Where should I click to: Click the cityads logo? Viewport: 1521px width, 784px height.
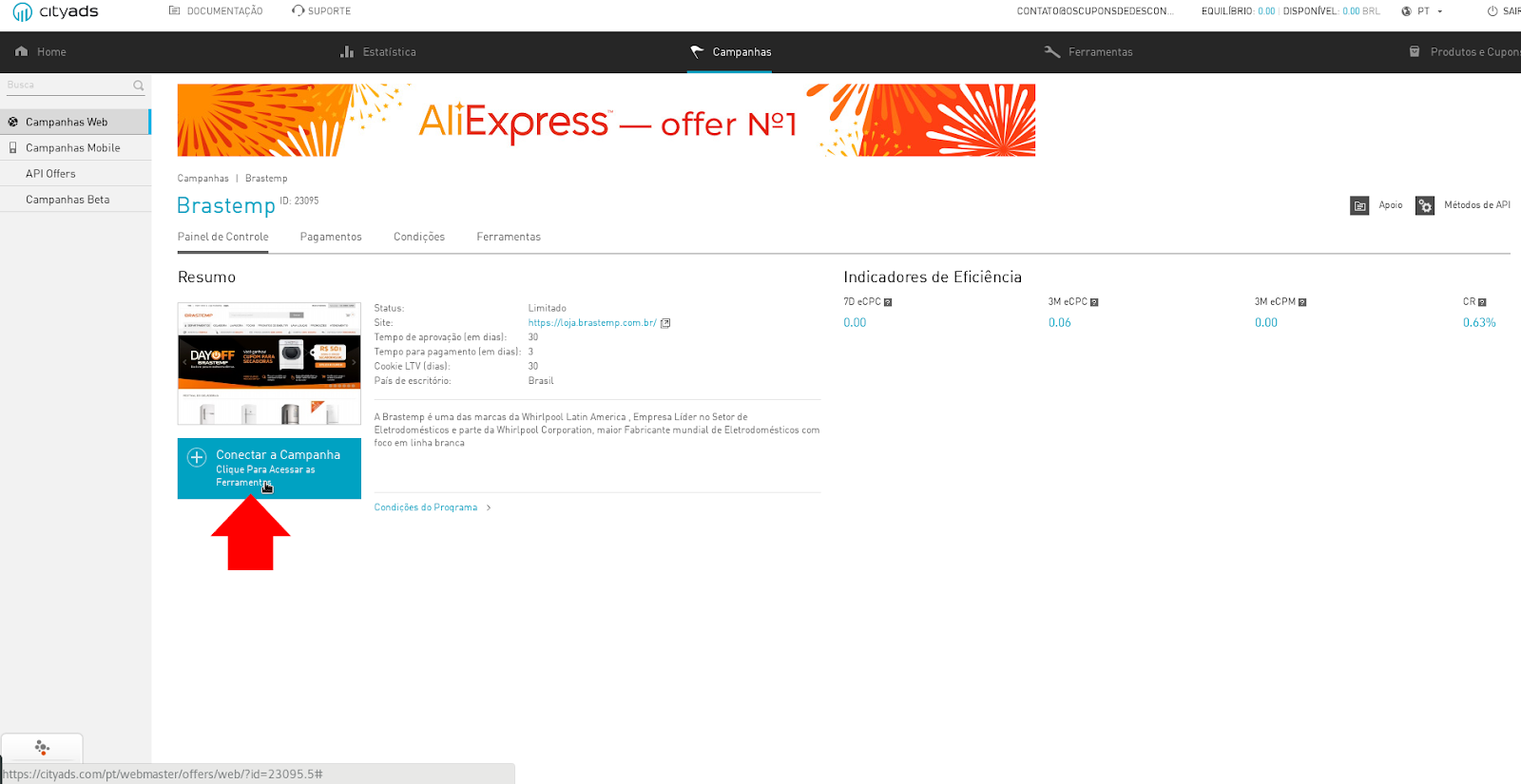coord(55,11)
